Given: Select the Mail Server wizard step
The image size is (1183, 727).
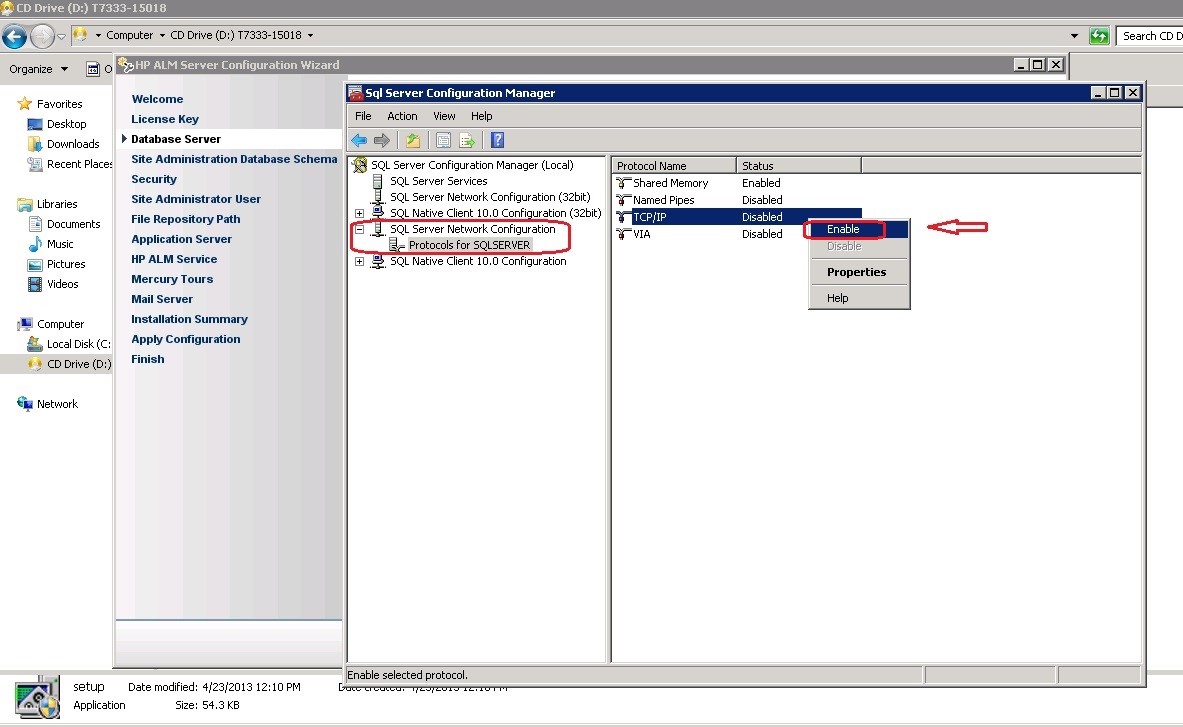Looking at the screenshot, I should [161, 299].
